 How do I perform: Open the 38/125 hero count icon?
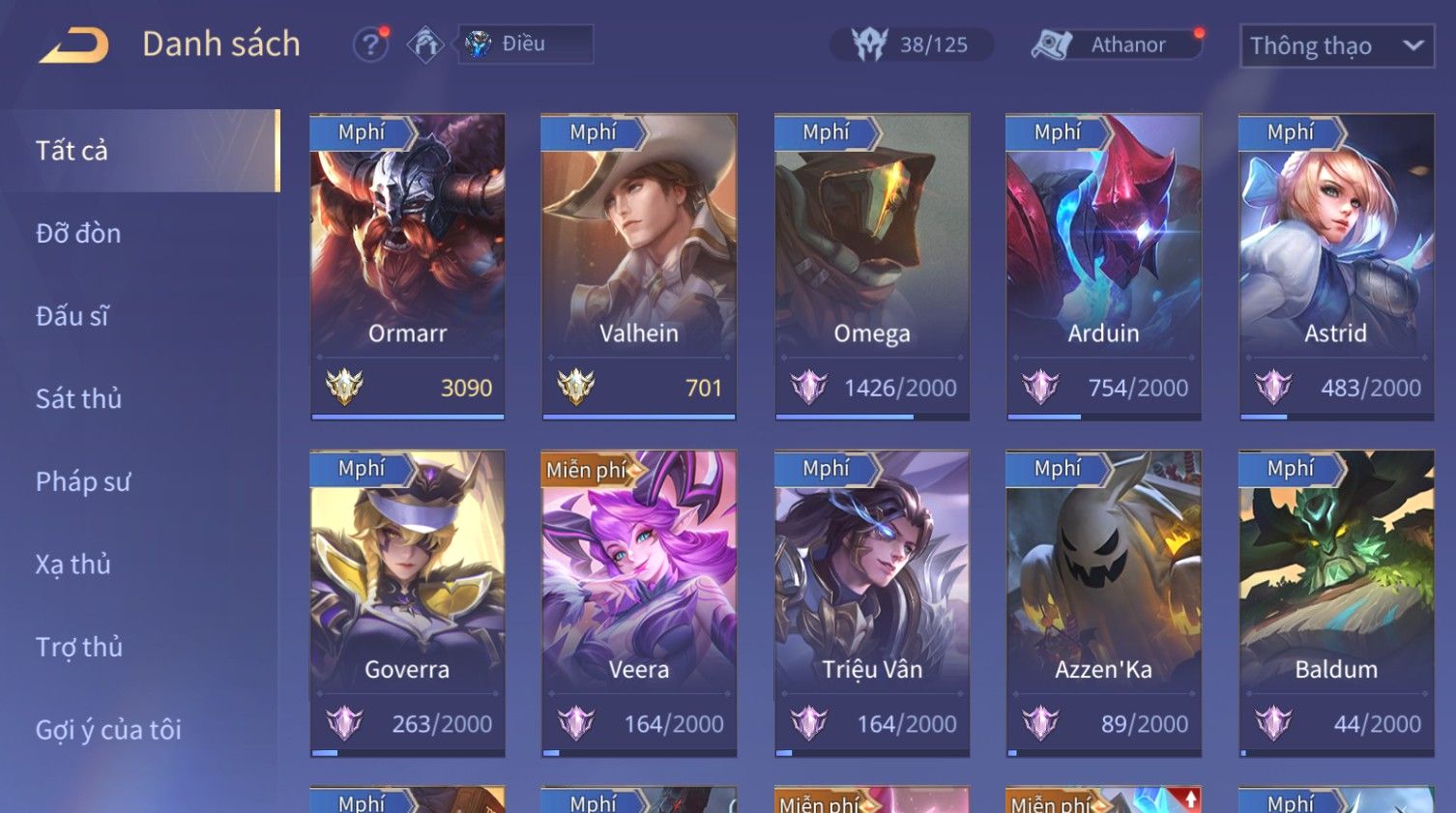[x=869, y=44]
